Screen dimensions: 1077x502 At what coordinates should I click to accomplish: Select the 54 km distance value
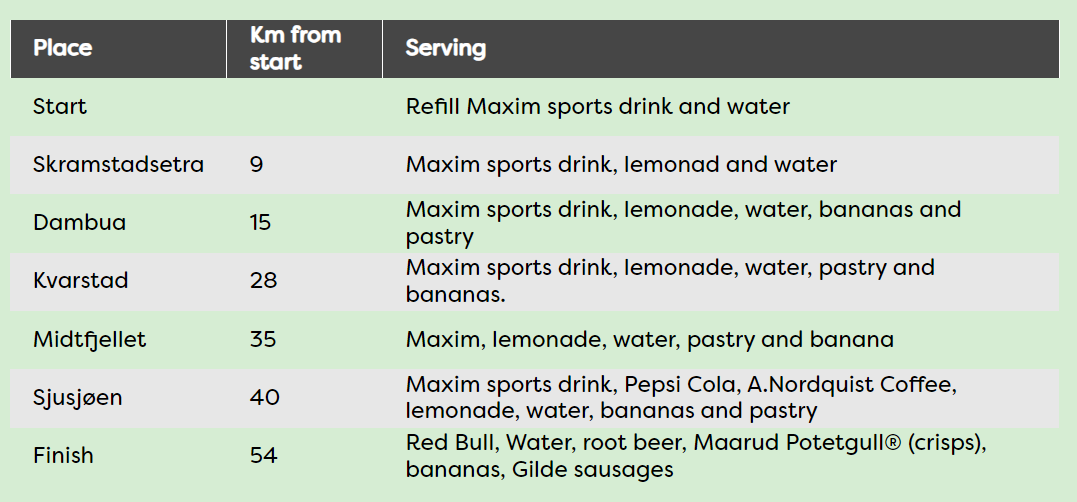coord(263,455)
